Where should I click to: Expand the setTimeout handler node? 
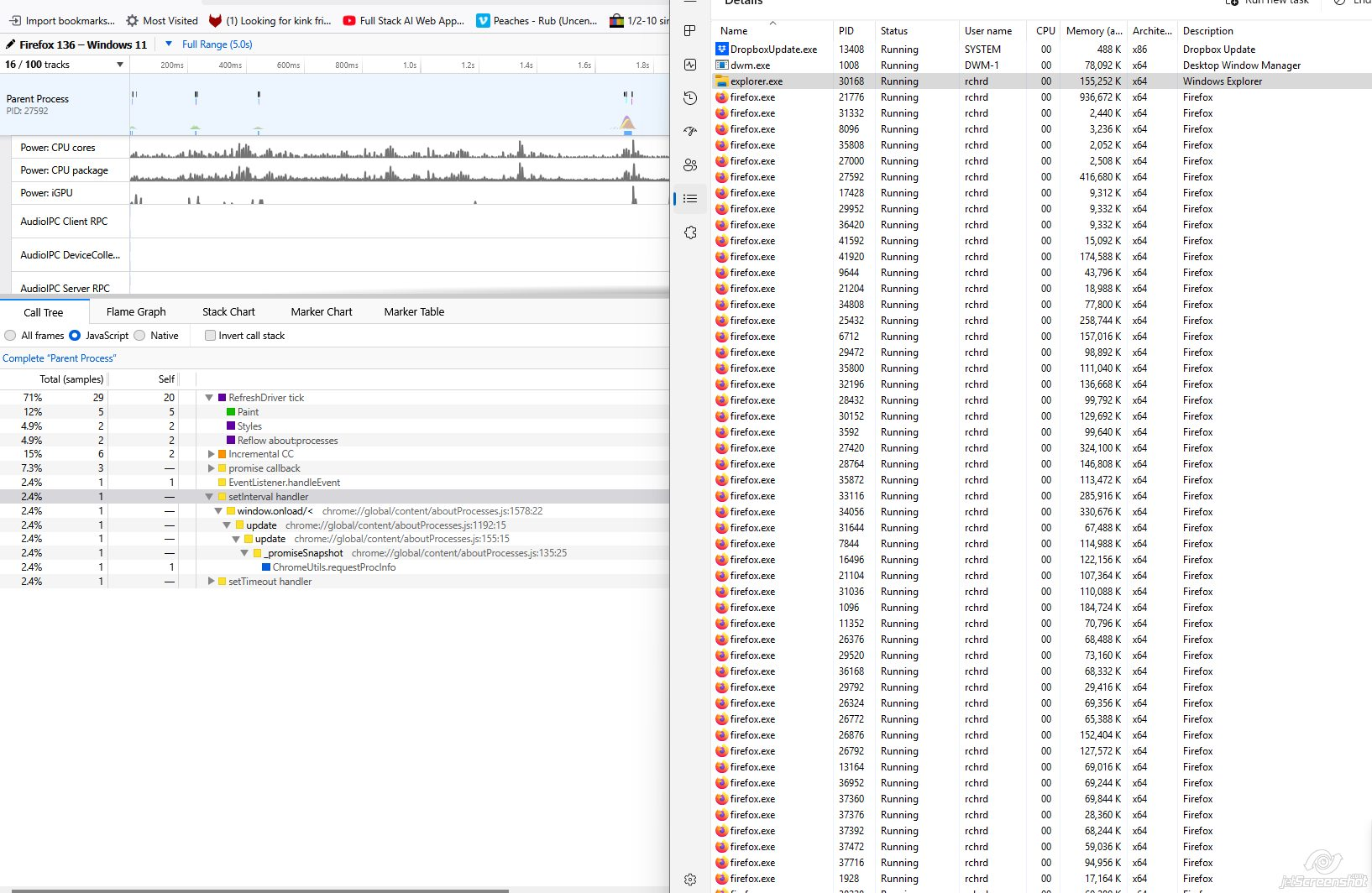[x=212, y=582]
